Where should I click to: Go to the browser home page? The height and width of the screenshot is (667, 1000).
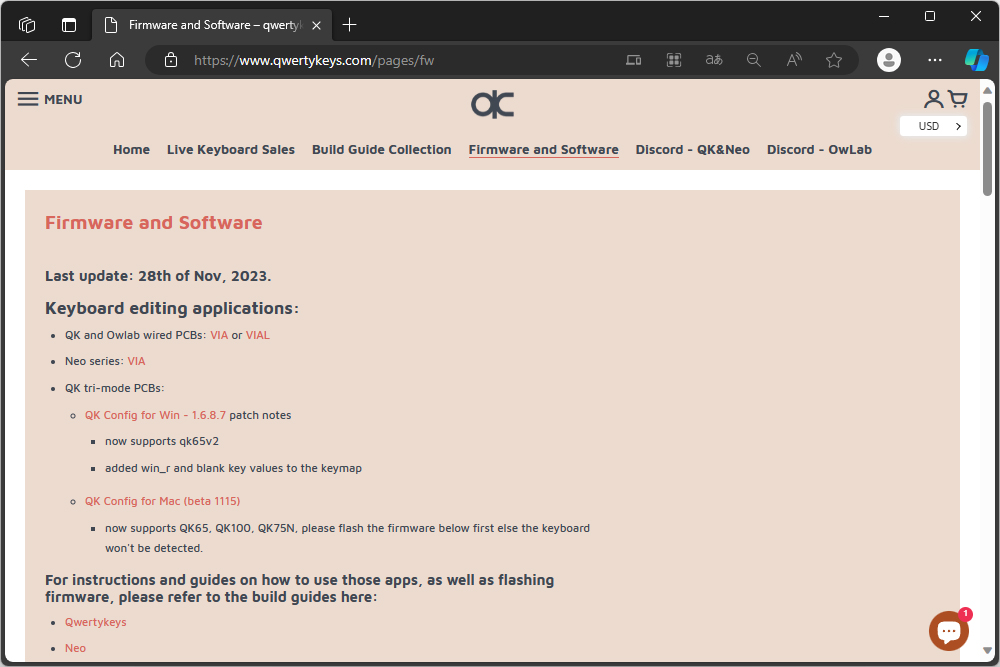tap(117, 60)
